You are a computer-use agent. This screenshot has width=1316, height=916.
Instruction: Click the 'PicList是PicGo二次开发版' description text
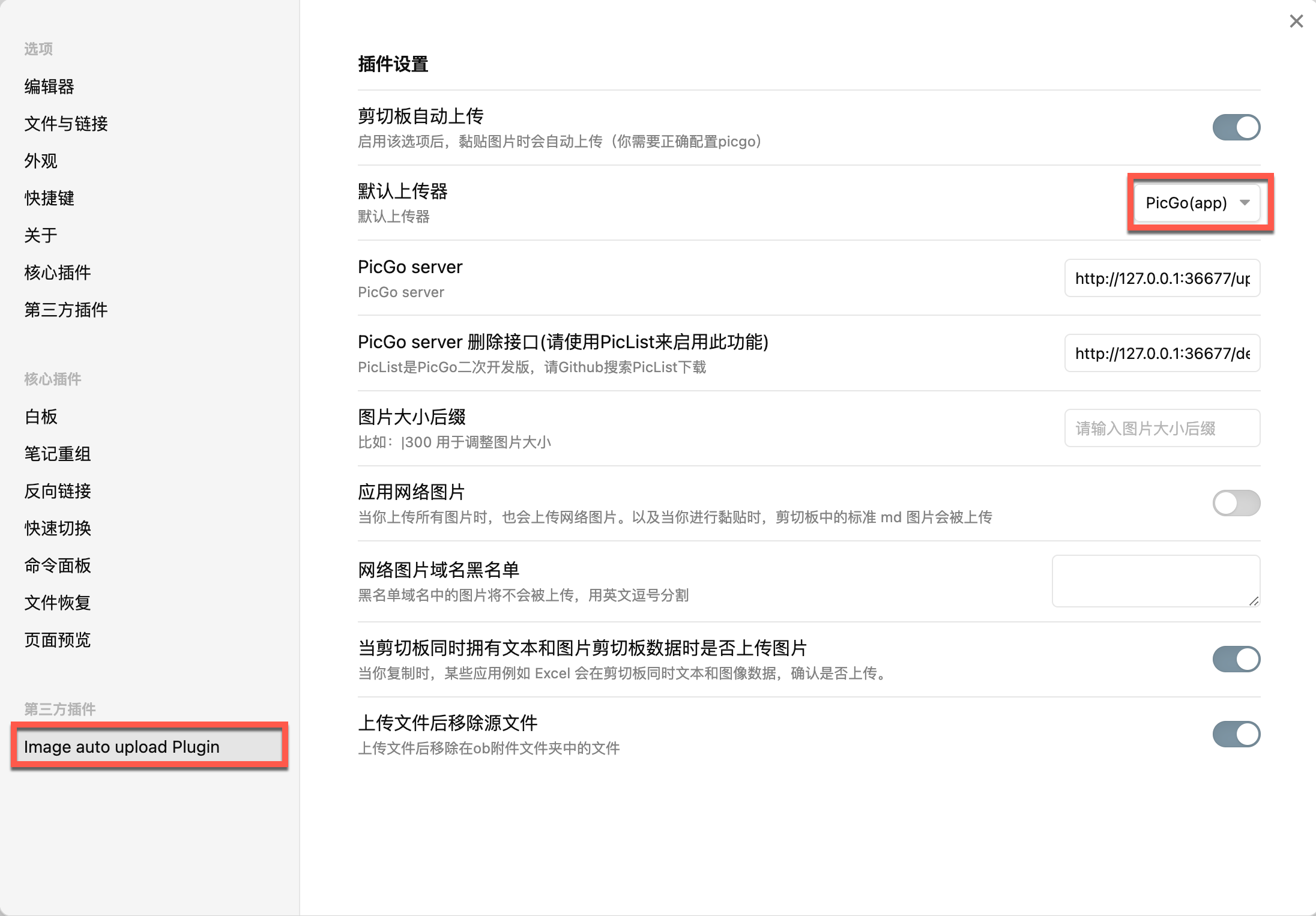(532, 367)
